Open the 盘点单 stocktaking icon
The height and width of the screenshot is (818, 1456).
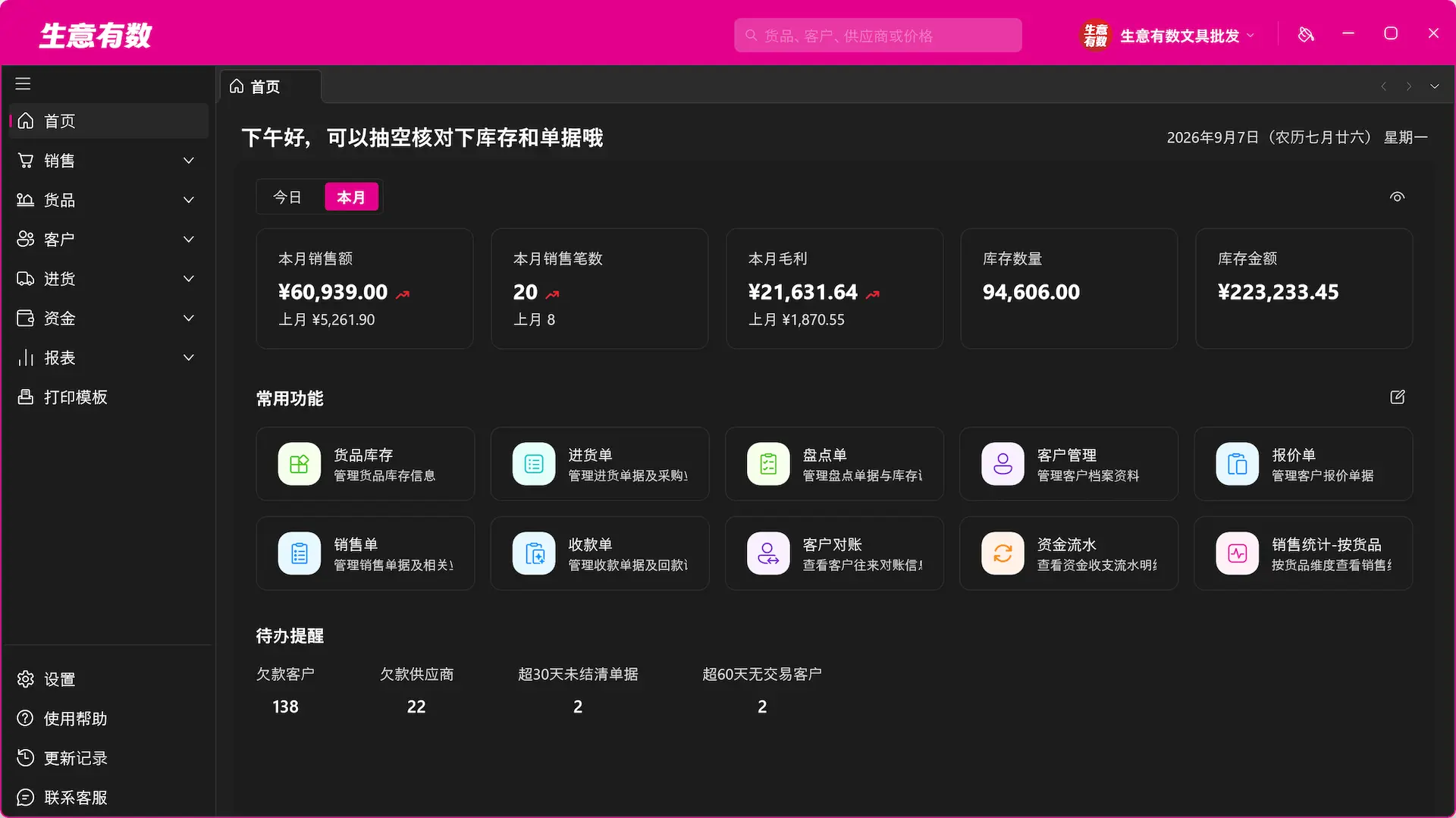coord(768,464)
